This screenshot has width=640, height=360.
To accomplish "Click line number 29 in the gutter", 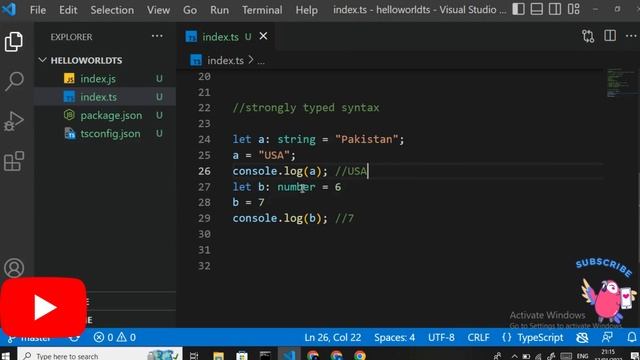I will tap(204, 218).
